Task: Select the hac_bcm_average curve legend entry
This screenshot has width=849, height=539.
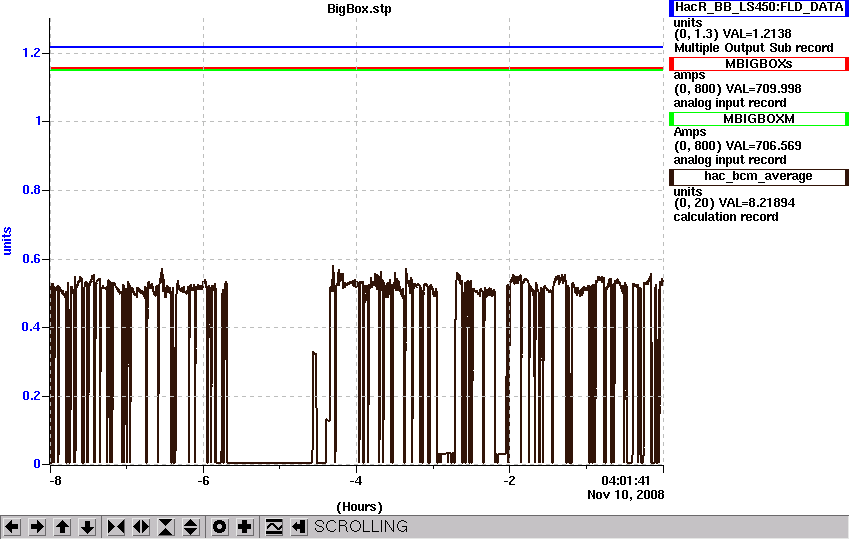Action: [x=759, y=177]
